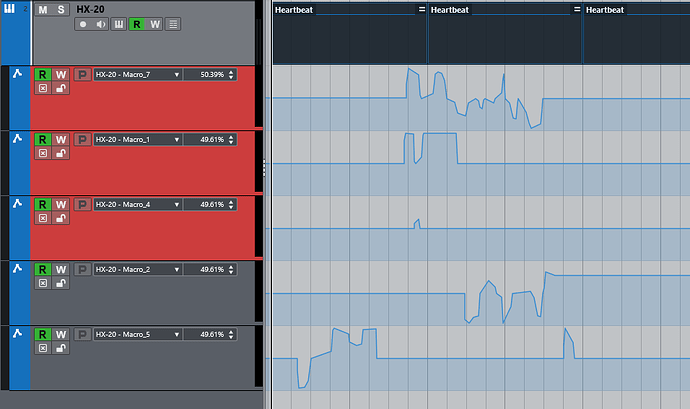The width and height of the screenshot is (690, 409).
Task: Click Macro_1 automation lane icon
Action: (17, 138)
